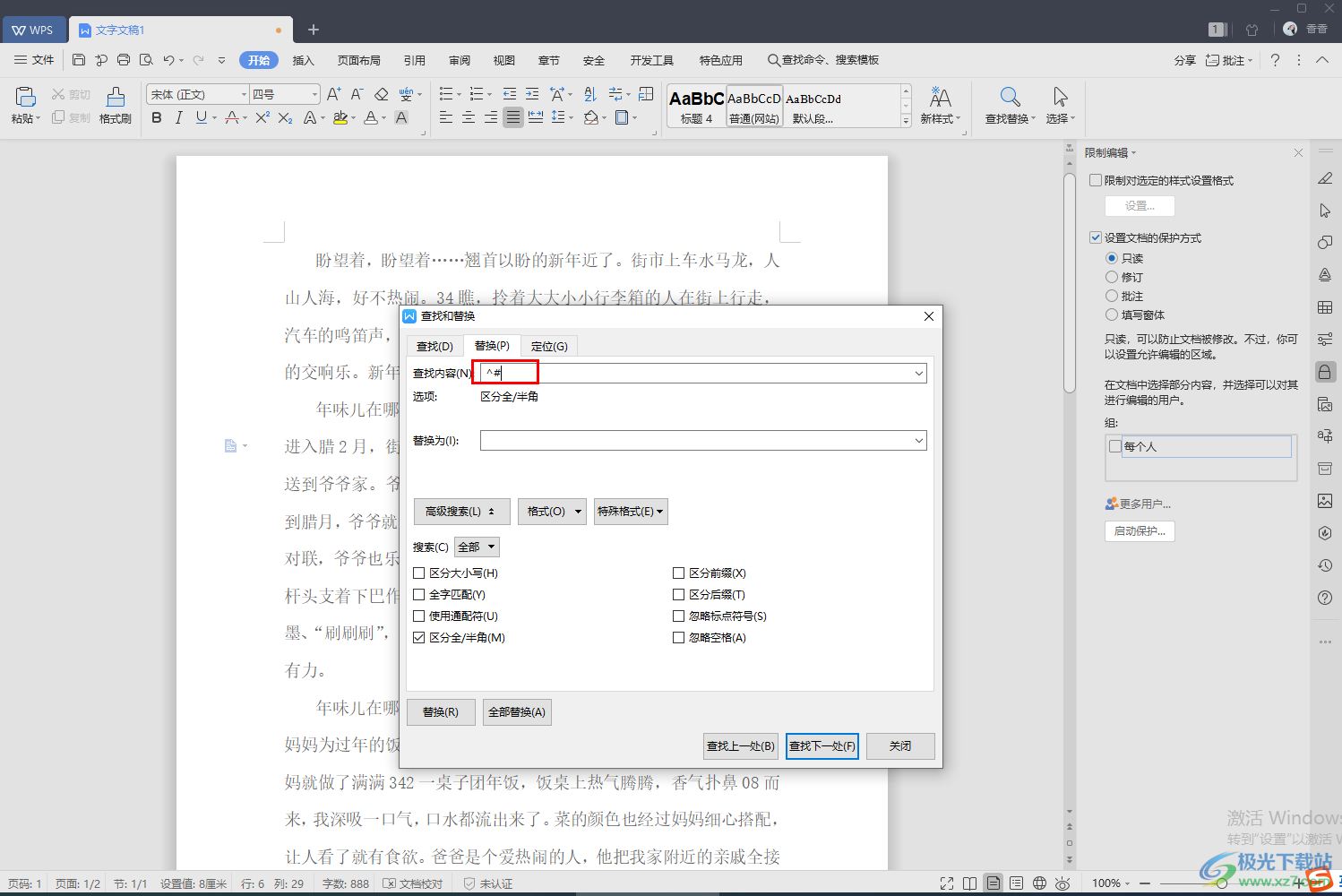The width and height of the screenshot is (1342, 896).
Task: Click the Find and Replace magnifier icon
Action: pyautogui.click(x=1010, y=97)
